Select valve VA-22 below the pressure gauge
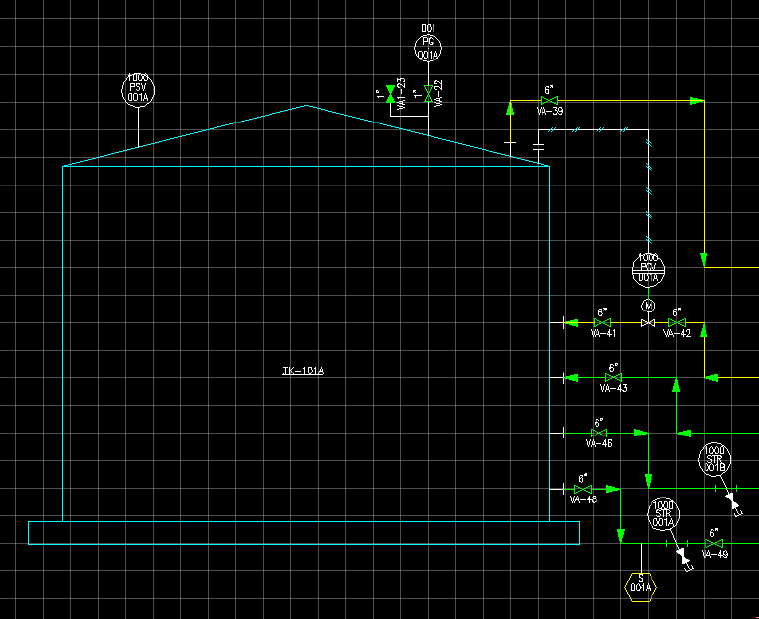This screenshot has width=759, height=619. [428, 93]
